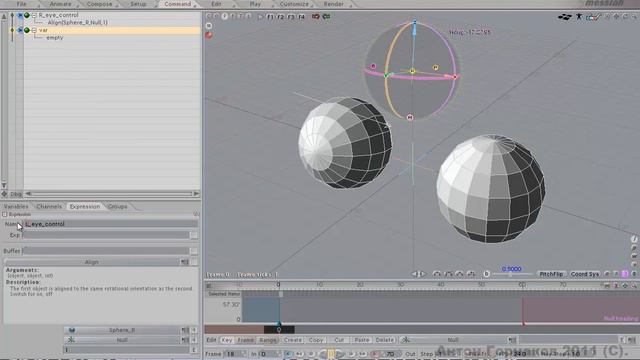Open the File tab
Screen dimensions: 640x360
tap(21, 4)
